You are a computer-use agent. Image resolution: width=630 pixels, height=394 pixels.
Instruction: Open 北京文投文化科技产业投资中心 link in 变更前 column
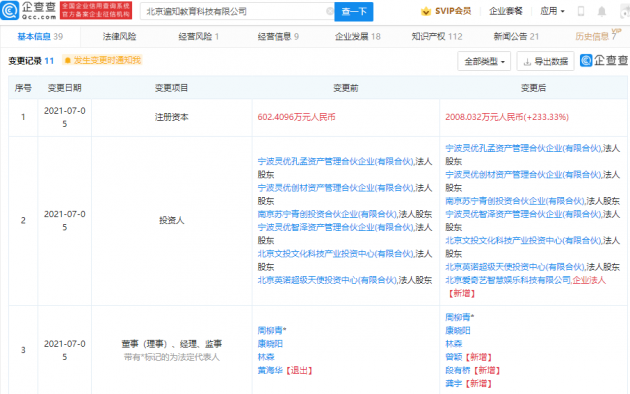(335, 254)
